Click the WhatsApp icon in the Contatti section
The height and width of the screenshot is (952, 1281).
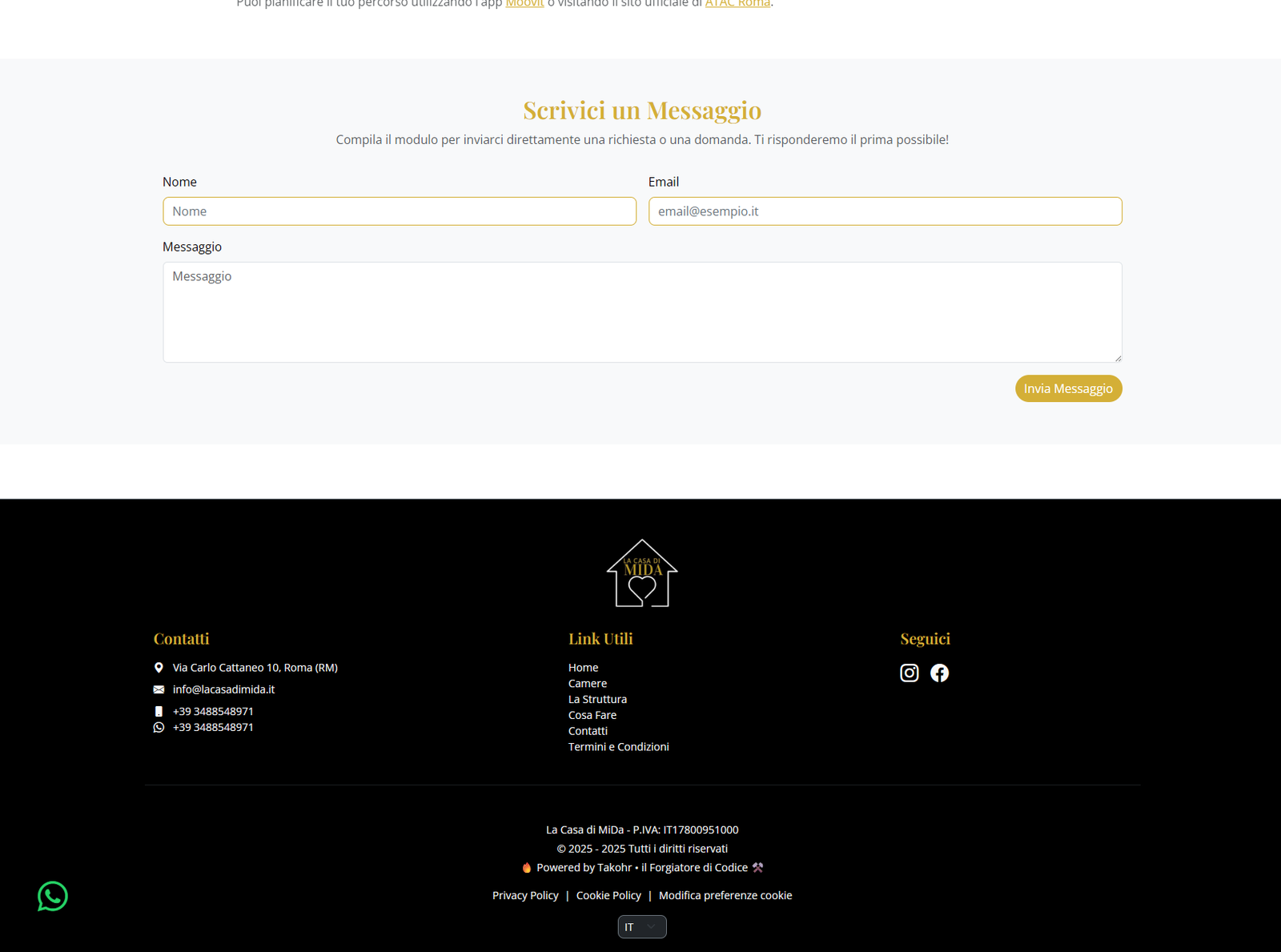point(159,727)
